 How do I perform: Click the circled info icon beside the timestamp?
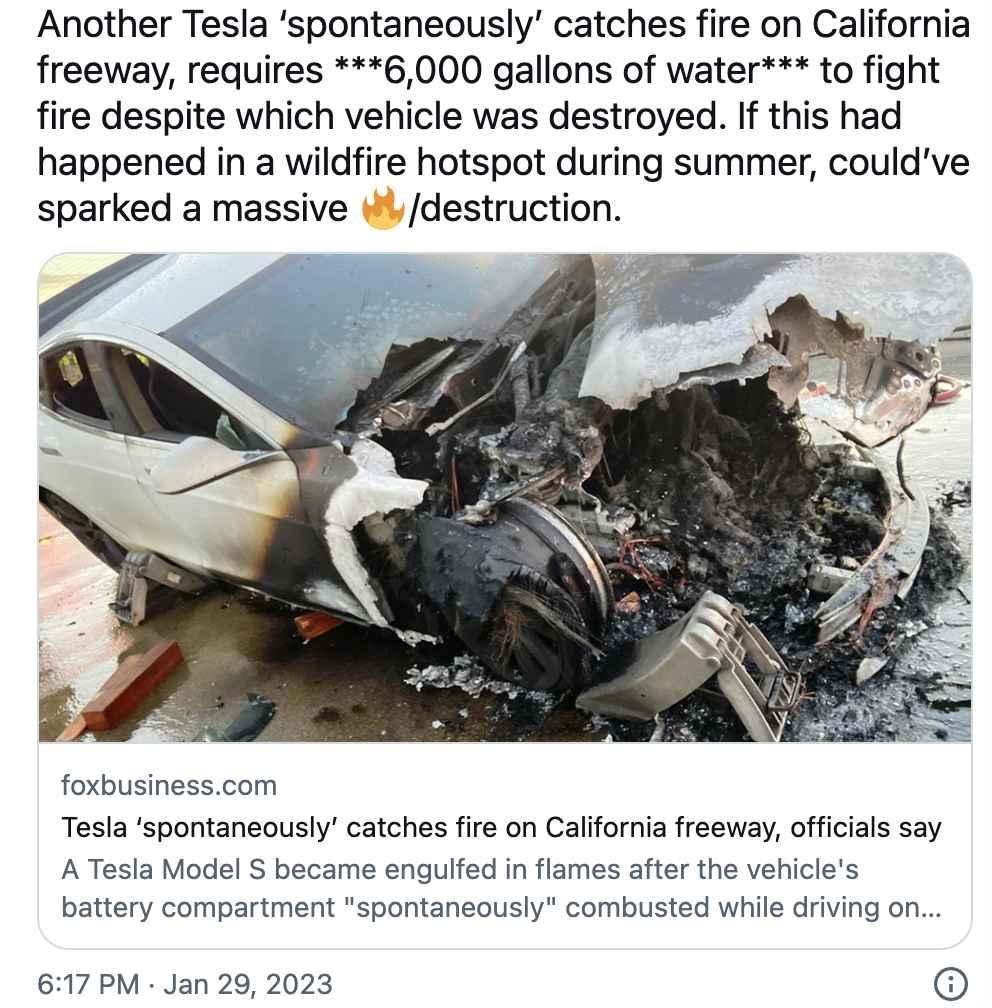[950, 984]
